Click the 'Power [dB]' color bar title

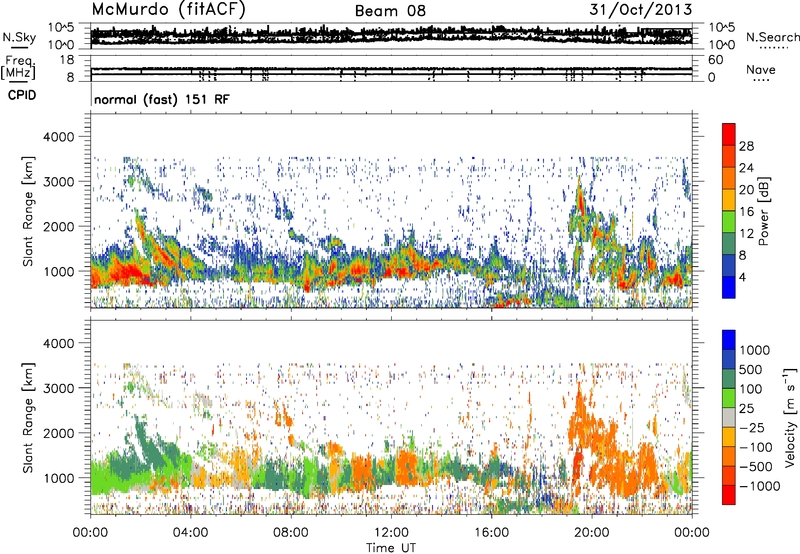(x=763, y=211)
